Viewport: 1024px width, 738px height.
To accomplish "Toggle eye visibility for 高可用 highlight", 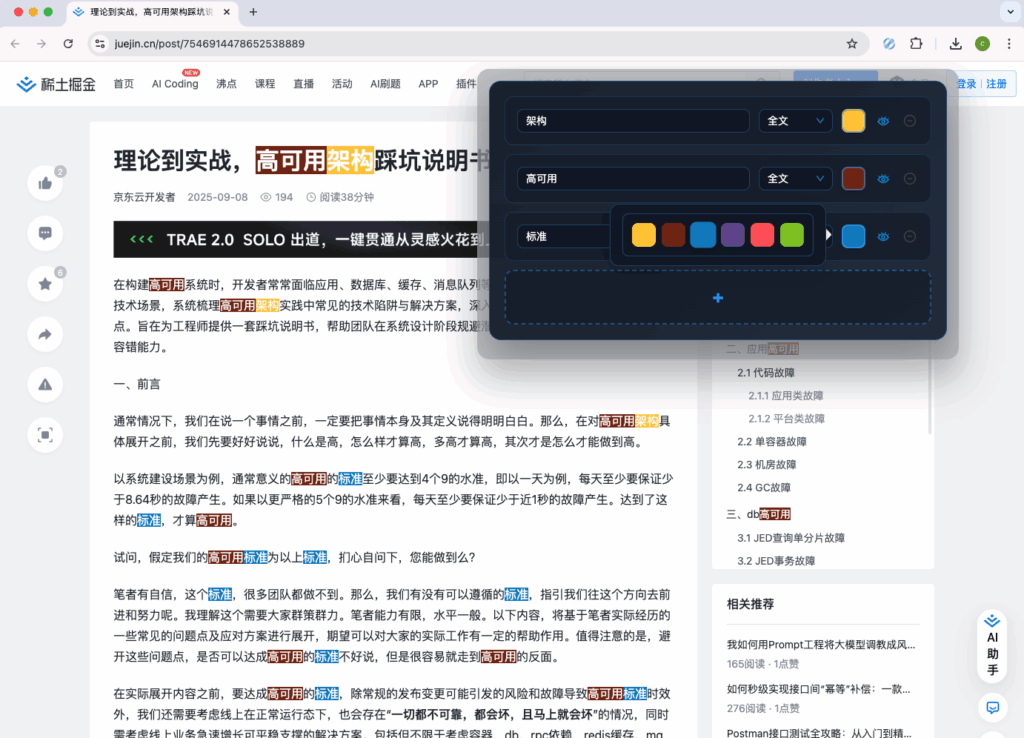I will click(883, 179).
